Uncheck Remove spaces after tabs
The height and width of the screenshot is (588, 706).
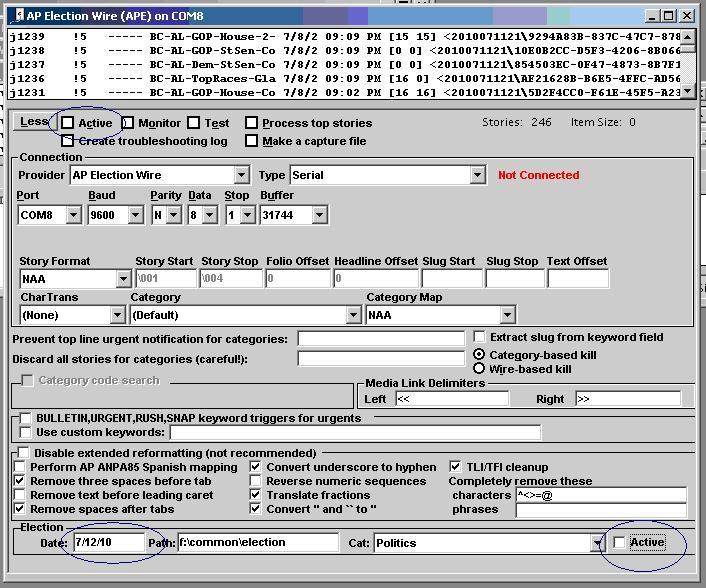[20, 509]
